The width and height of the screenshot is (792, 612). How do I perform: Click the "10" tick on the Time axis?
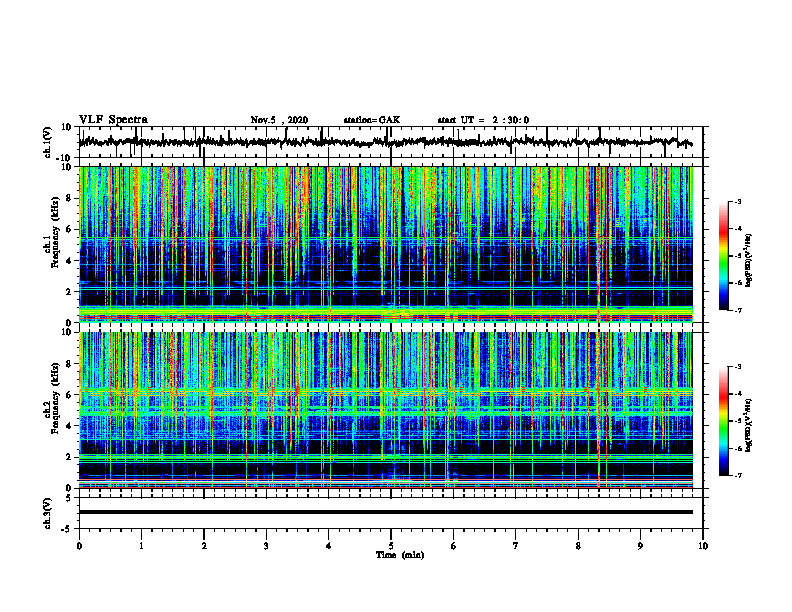[x=703, y=546]
